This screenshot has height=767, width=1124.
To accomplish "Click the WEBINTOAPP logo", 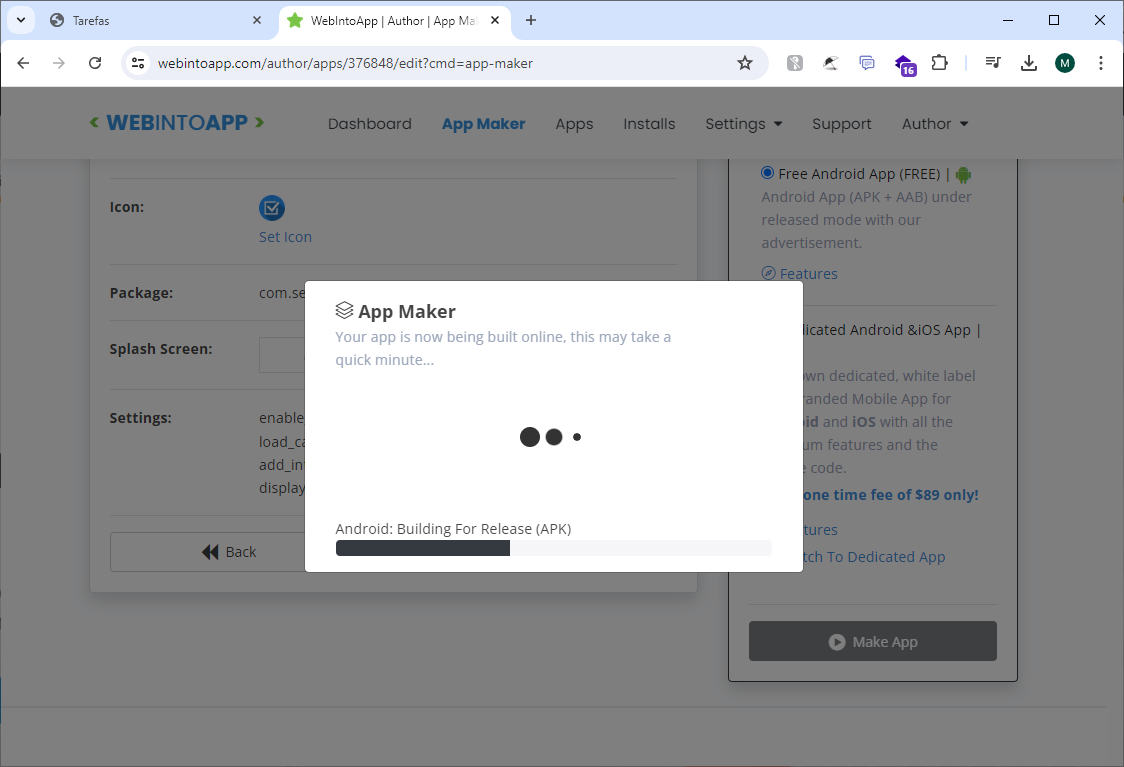I will click(x=176, y=123).
